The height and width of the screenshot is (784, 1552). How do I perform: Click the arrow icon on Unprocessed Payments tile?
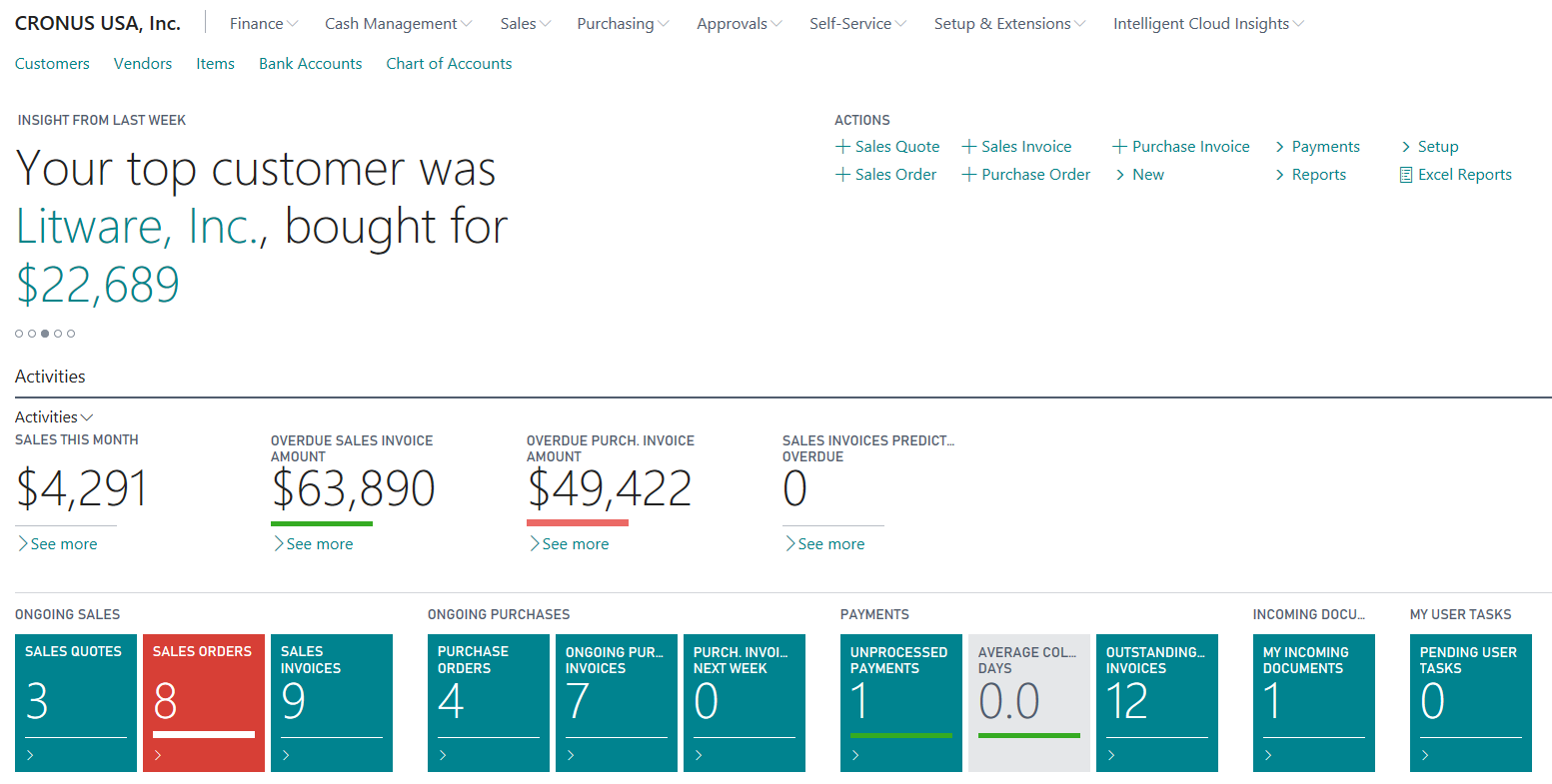click(x=855, y=756)
